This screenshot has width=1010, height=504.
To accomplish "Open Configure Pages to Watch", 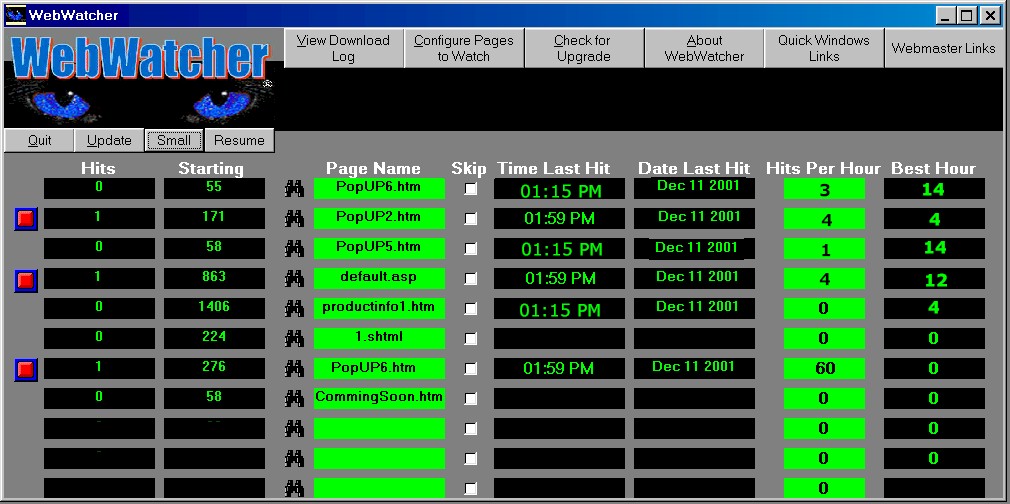I will pos(463,48).
